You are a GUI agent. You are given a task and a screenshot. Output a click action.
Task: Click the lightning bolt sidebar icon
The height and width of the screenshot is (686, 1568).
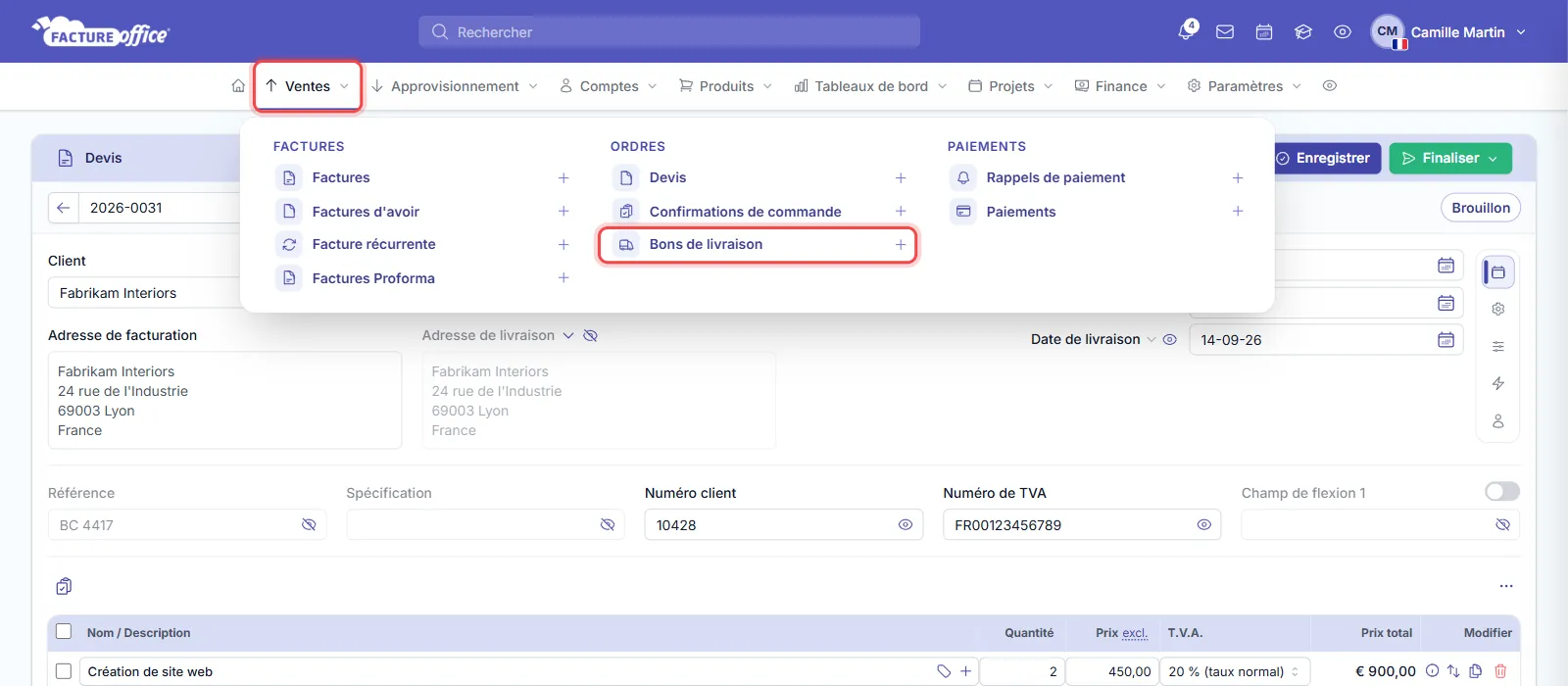pos(1498,383)
